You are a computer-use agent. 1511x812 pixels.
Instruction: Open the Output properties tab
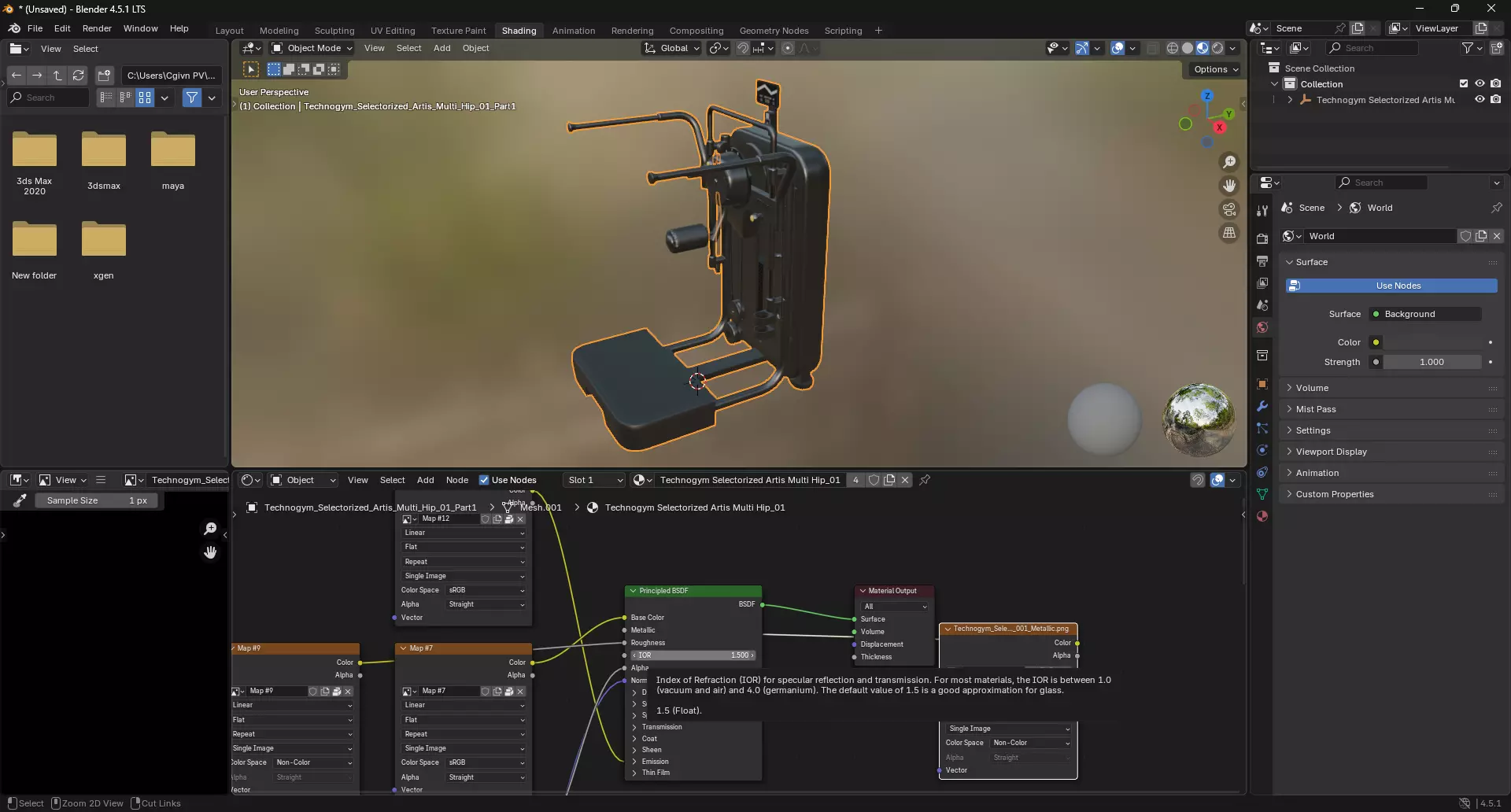pyautogui.click(x=1262, y=261)
